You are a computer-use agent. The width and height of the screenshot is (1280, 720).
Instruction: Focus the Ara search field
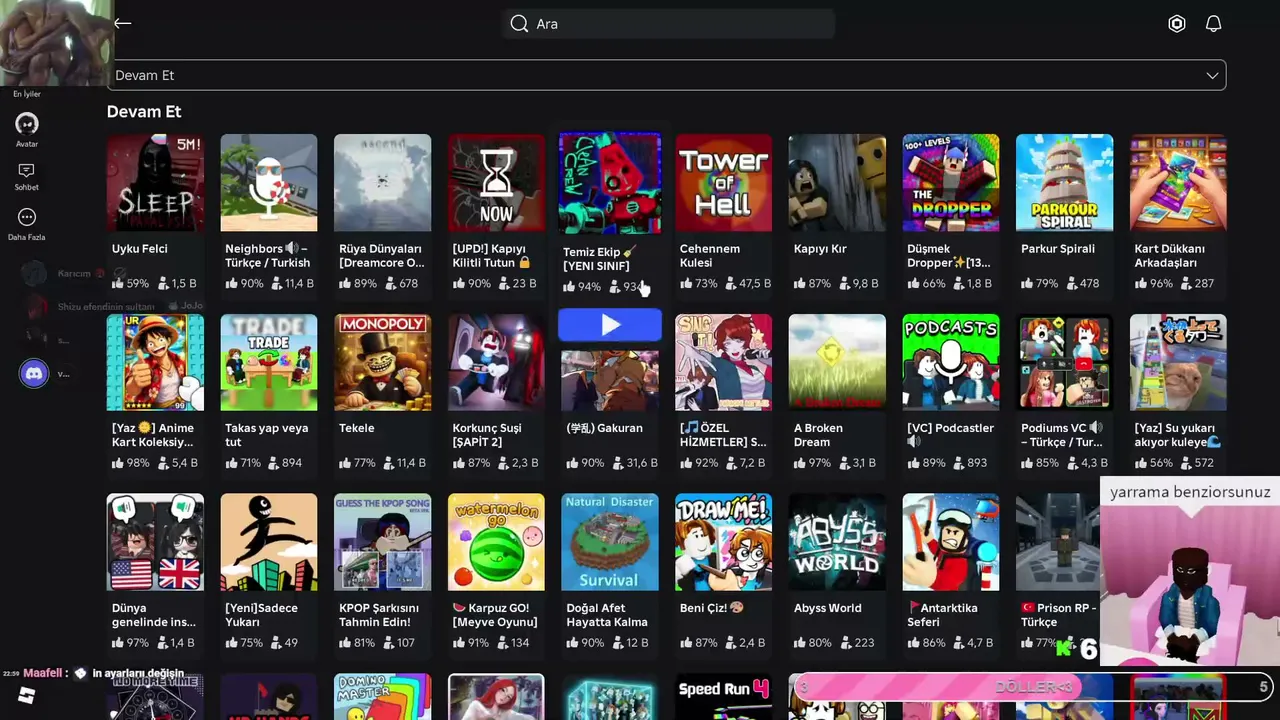668,24
